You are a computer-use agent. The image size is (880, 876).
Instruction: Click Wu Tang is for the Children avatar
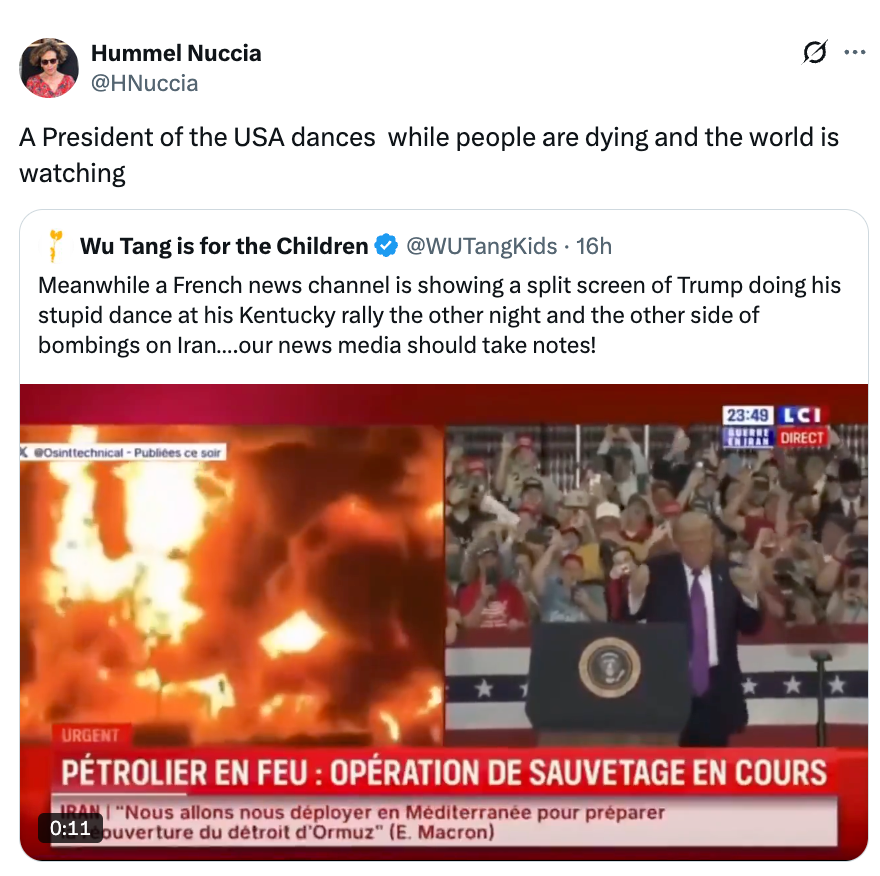[54, 246]
